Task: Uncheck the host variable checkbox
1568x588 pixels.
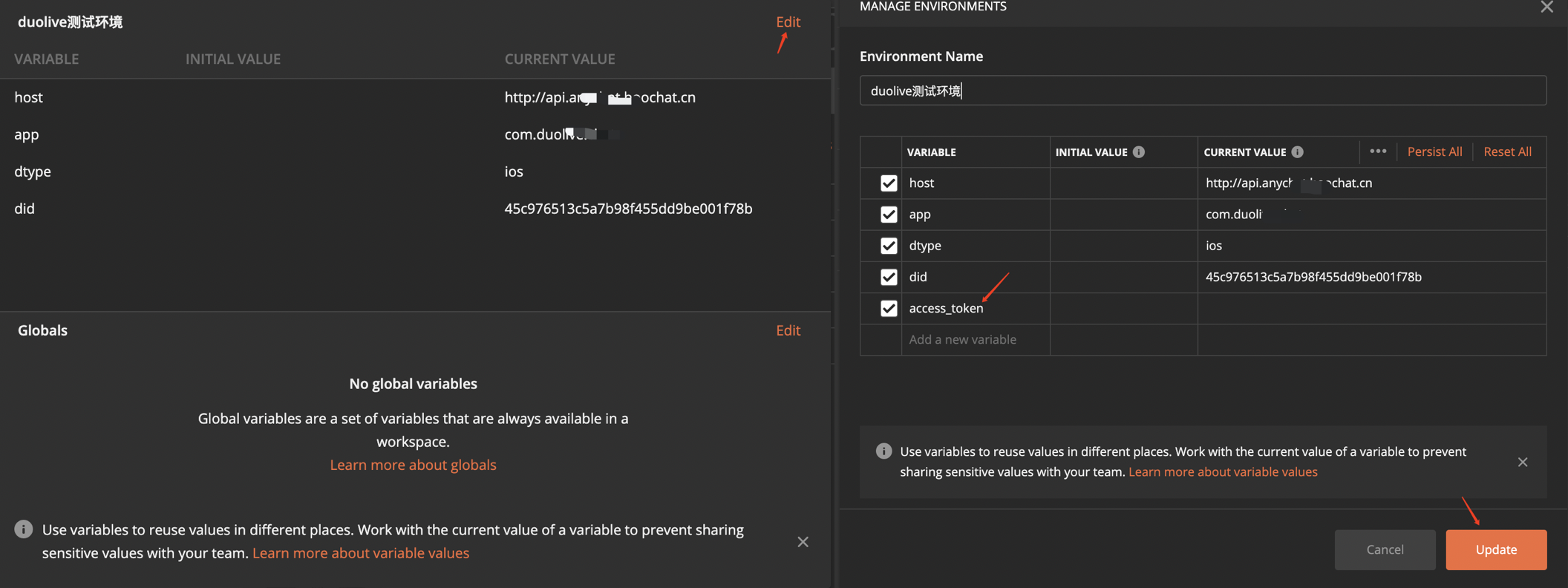Action: 889,183
